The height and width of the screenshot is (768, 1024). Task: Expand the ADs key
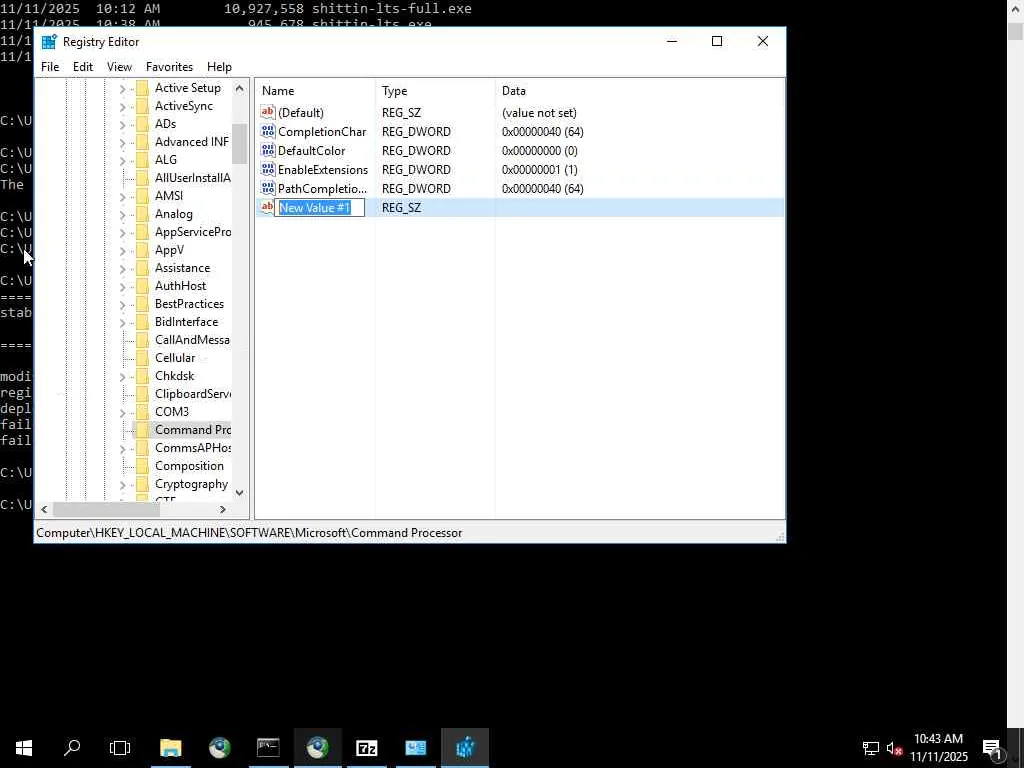click(x=123, y=124)
